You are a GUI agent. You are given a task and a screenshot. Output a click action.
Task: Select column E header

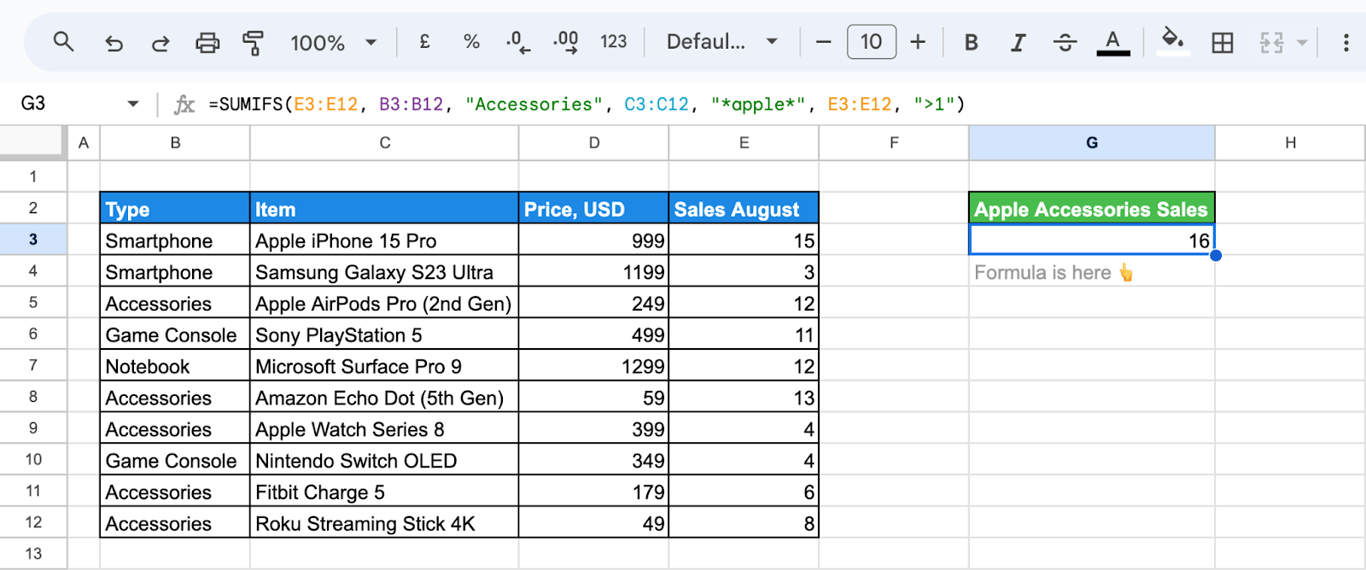click(x=744, y=143)
